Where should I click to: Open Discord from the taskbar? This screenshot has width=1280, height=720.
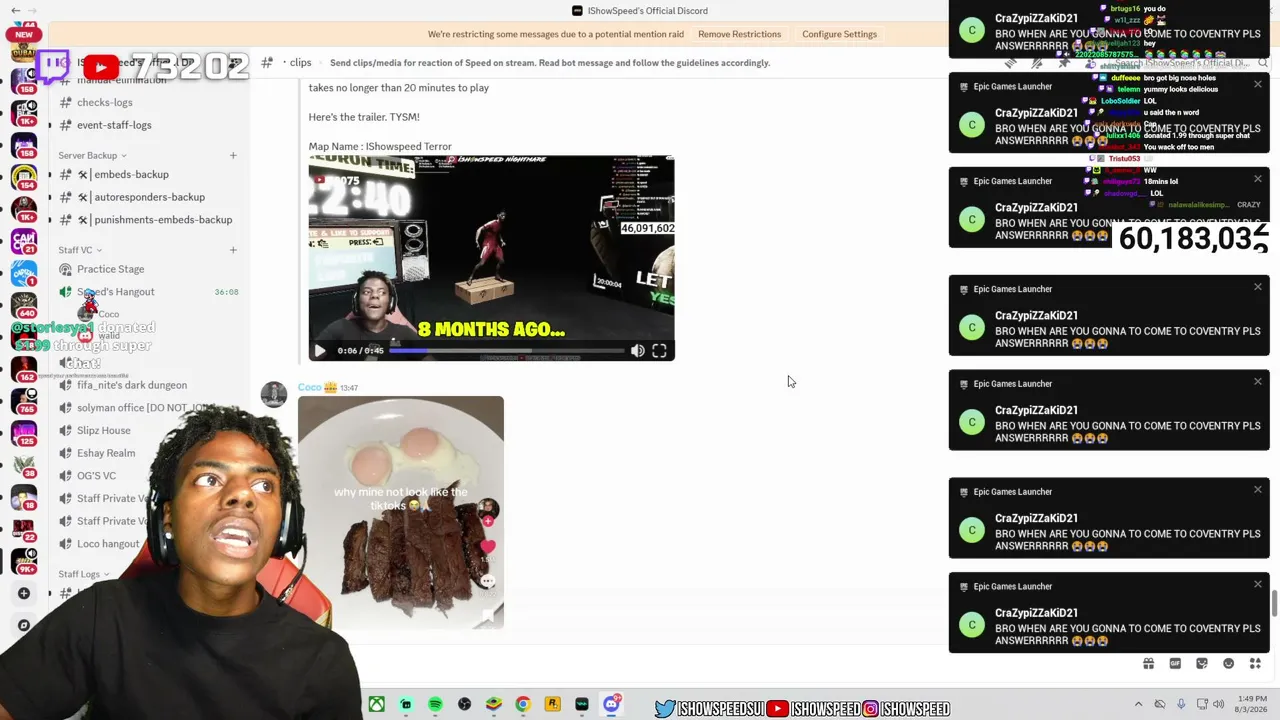pyautogui.click(x=611, y=705)
